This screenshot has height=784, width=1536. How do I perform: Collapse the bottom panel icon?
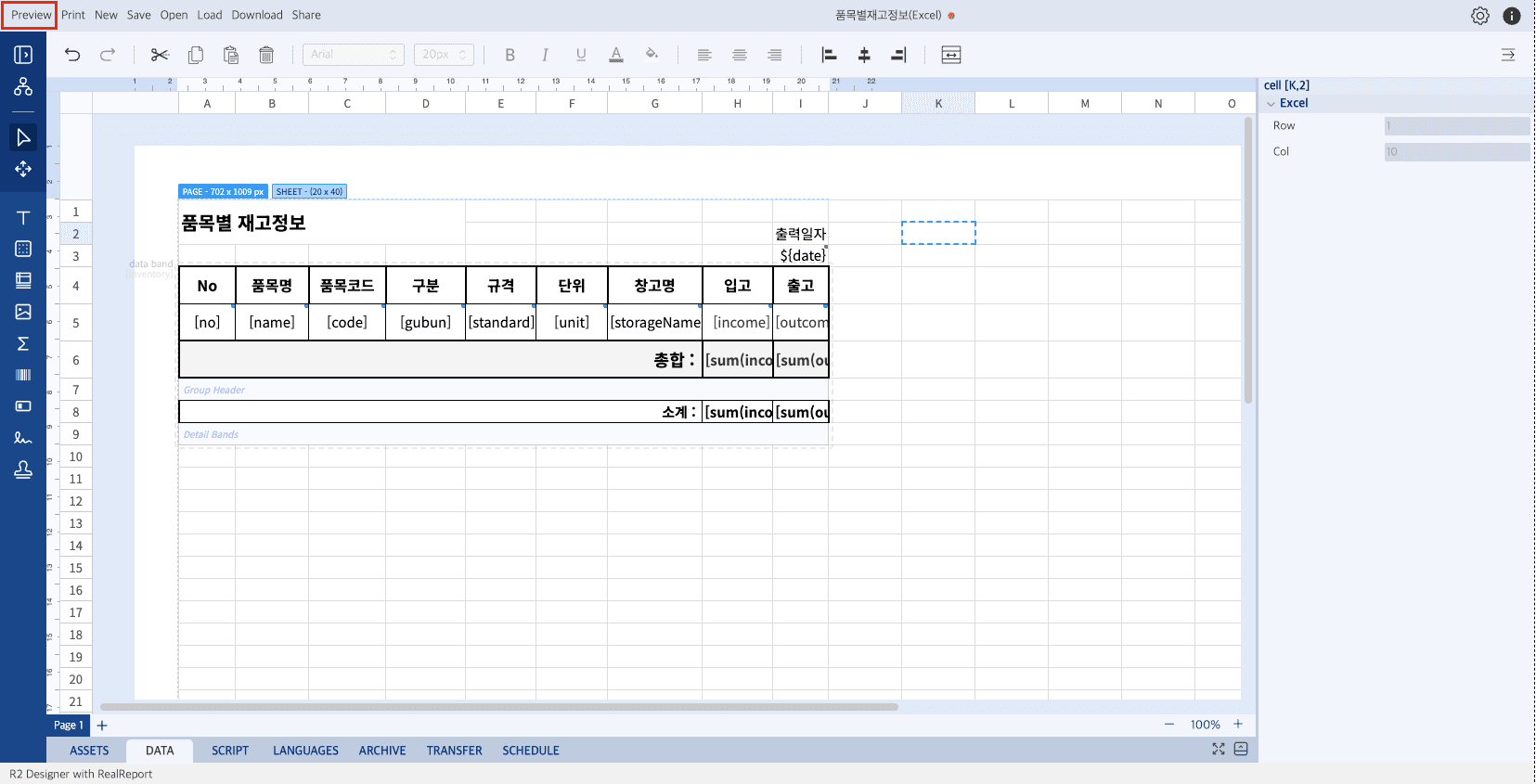click(1241, 749)
